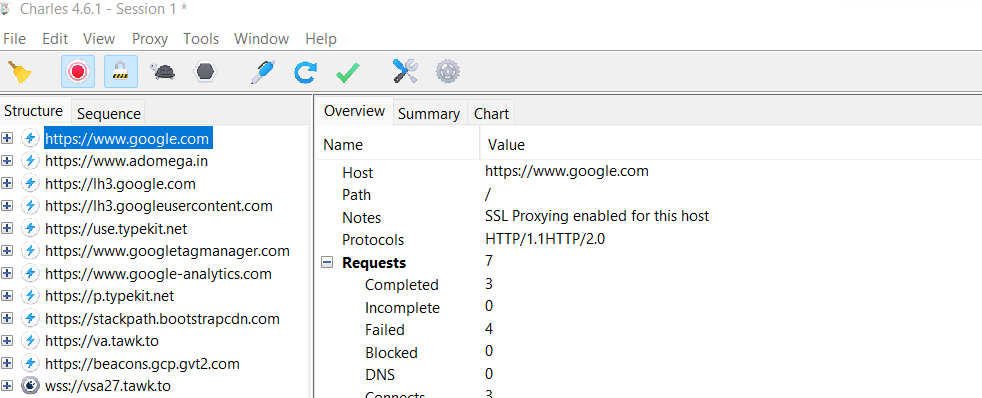
Task: Expand the beacons.gcp.gvt2.com node
Action: [x=7, y=364]
